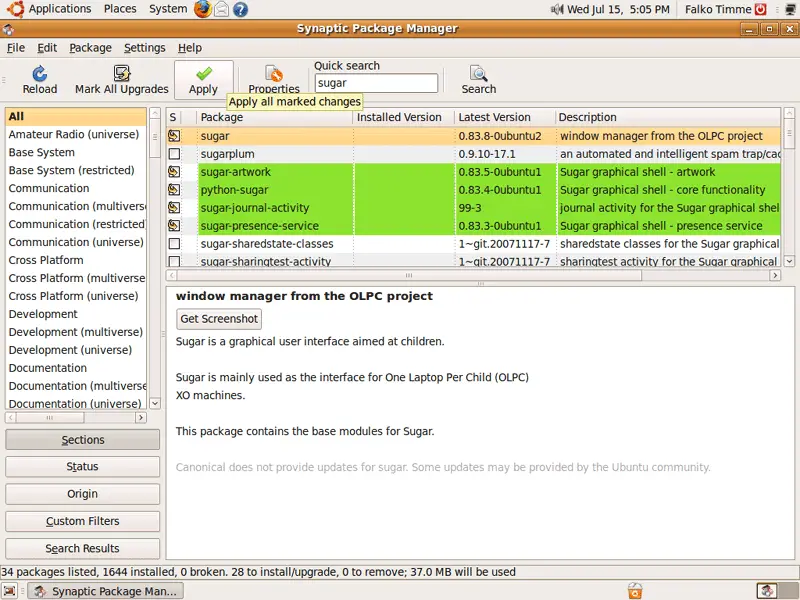Toggle the sugar-sharingtest-activity checkbox
The height and width of the screenshot is (600, 800).
point(174,261)
